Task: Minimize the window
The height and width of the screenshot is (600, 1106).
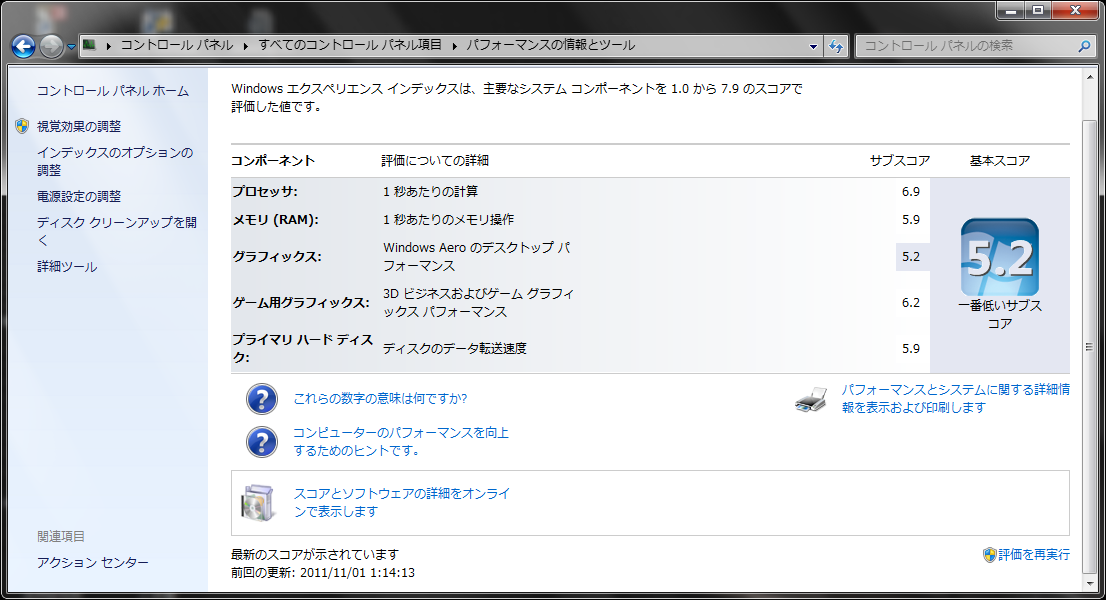Action: 1011,11
